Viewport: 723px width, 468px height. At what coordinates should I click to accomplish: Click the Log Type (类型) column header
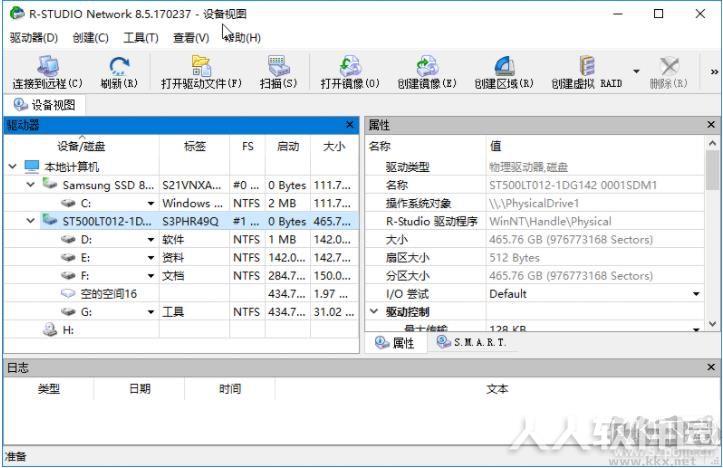(48, 389)
